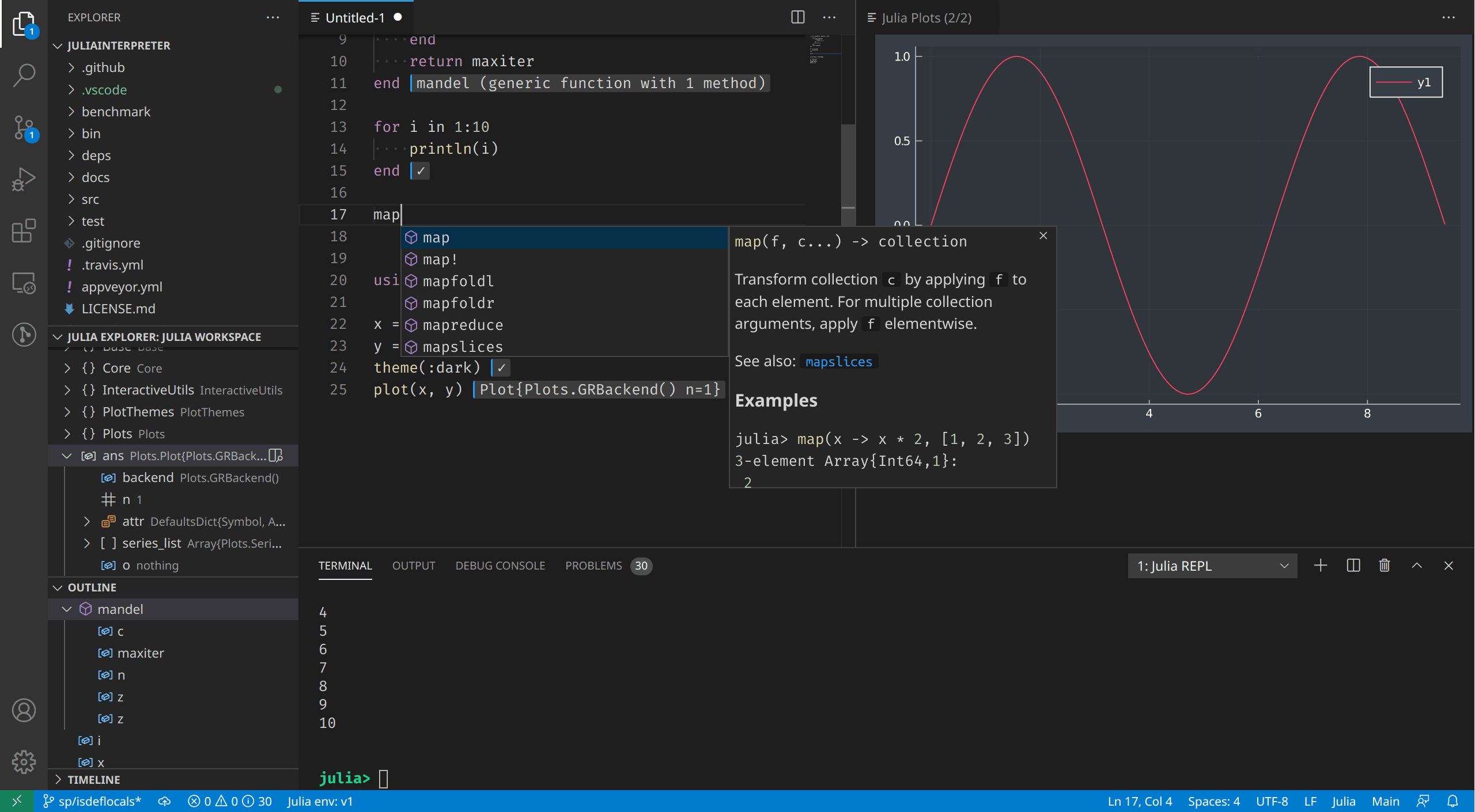Expand the benchmark folder in Explorer
The height and width of the screenshot is (812, 1475).
116,111
